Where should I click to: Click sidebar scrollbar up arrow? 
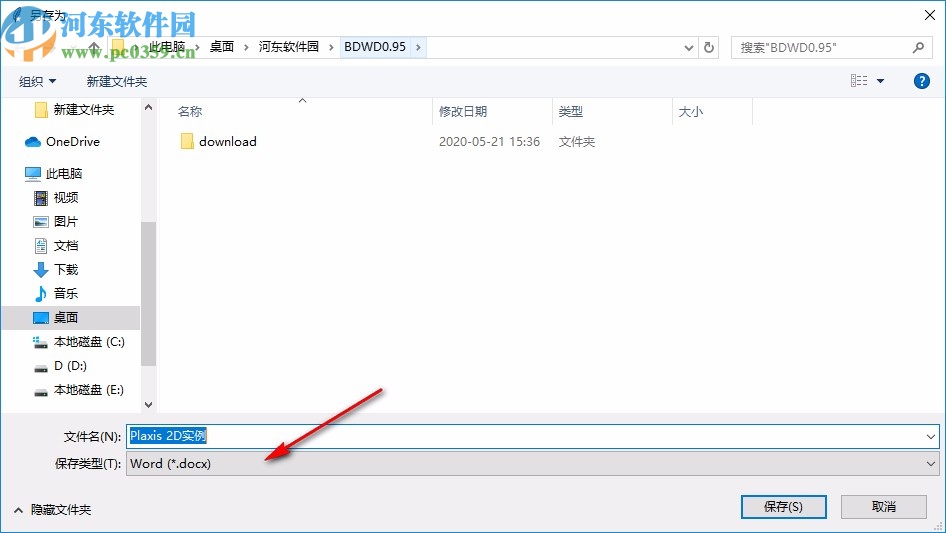pyautogui.click(x=148, y=107)
